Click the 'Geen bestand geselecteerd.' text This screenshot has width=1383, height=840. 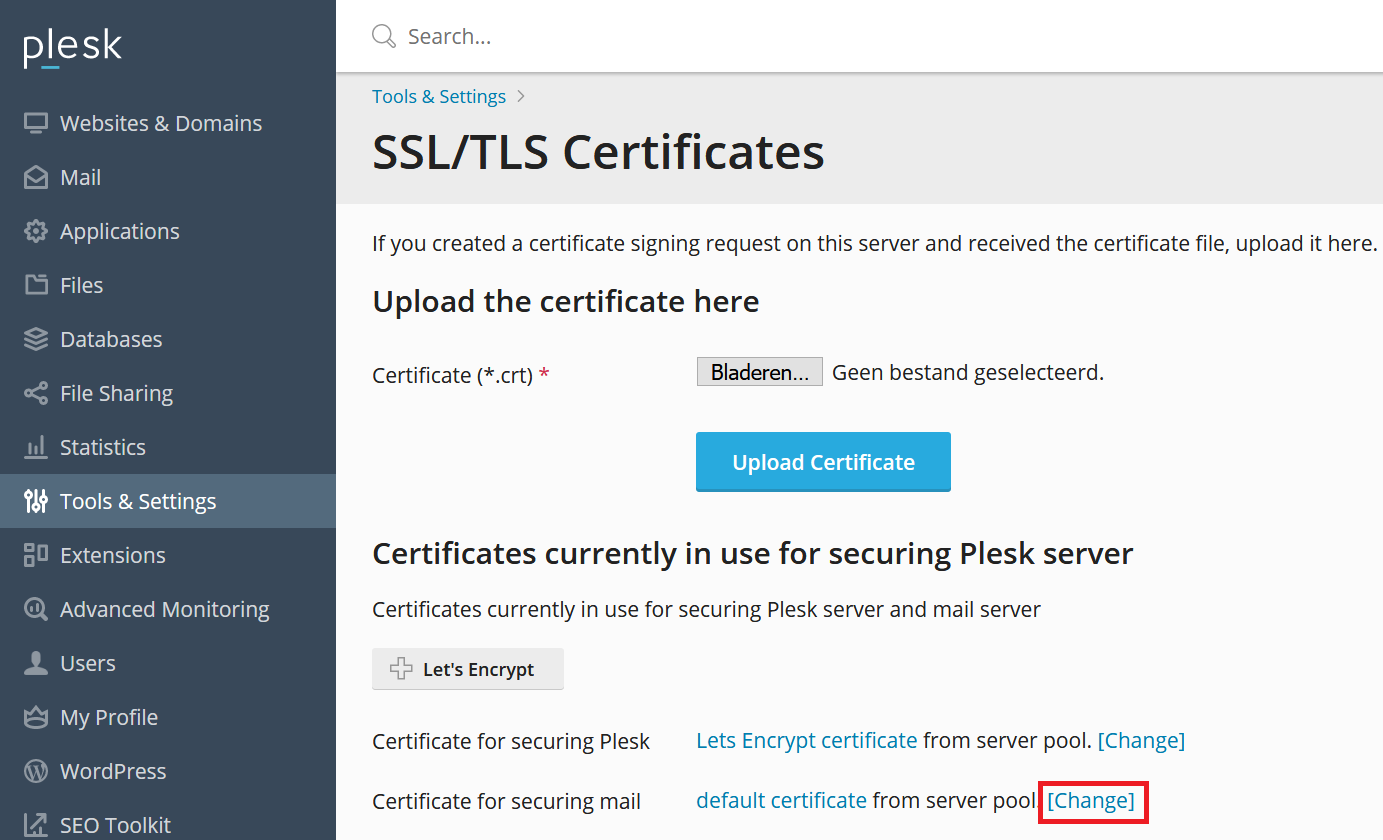click(x=968, y=373)
